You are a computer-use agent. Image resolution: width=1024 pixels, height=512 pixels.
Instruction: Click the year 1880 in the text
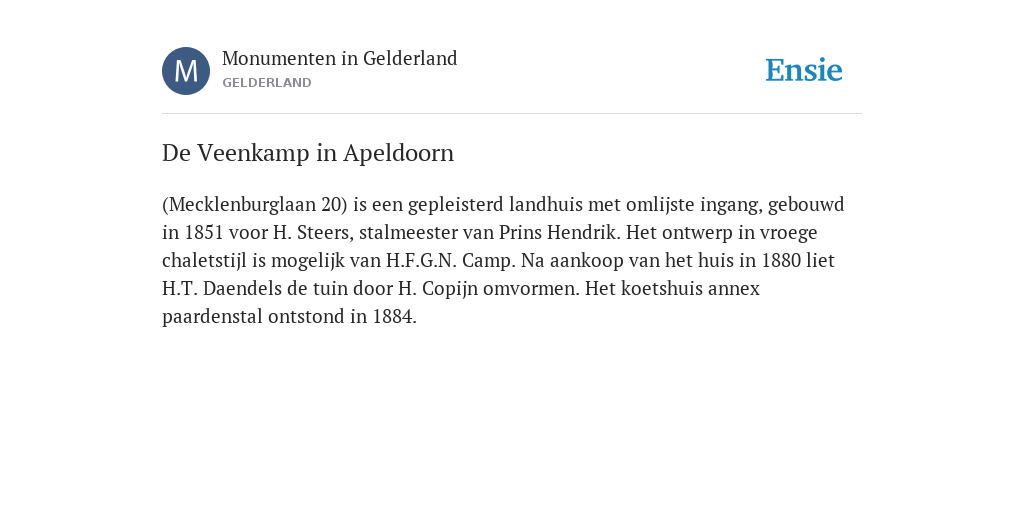[781, 261]
